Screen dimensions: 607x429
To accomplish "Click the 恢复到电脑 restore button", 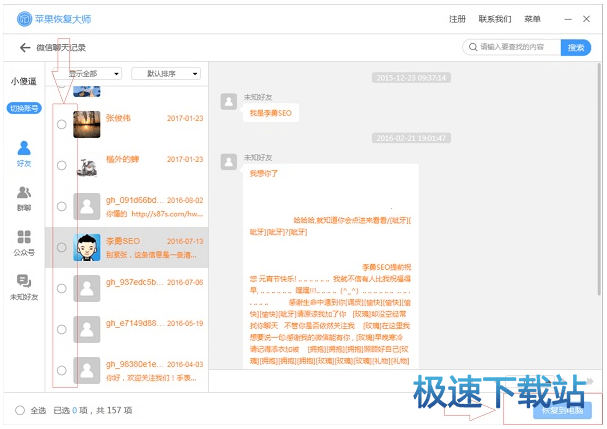I will click(x=562, y=411).
